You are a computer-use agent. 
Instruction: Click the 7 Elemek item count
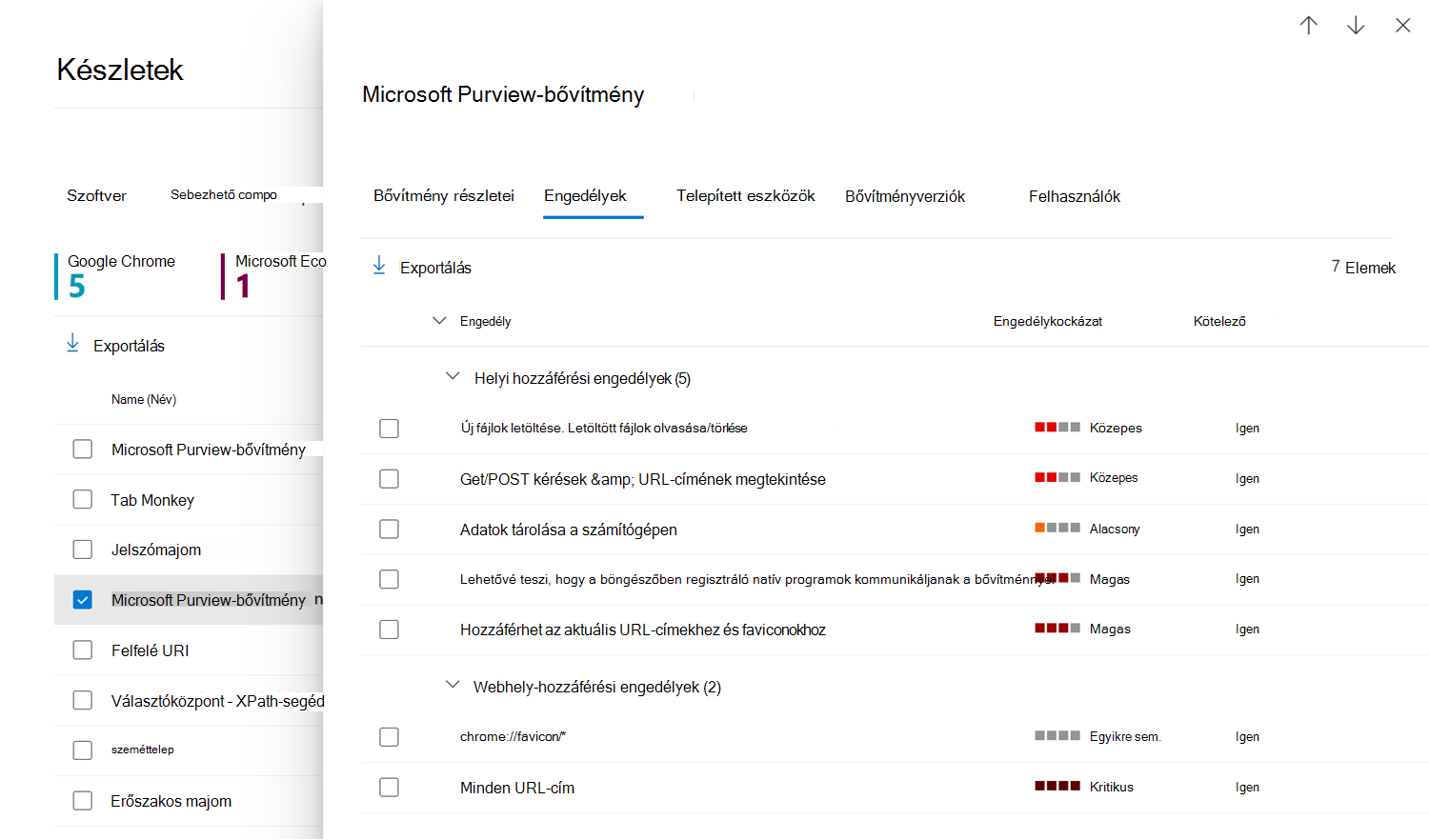tap(1363, 268)
